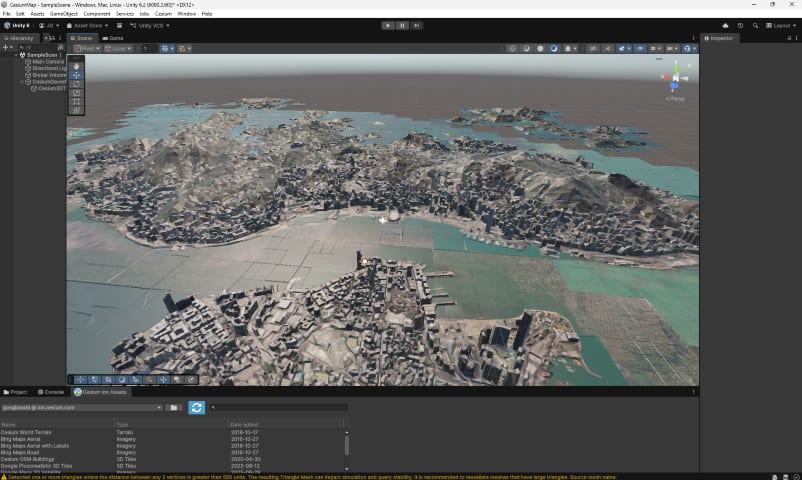802x480 pixels.
Task: Click the Step frame button
Action: click(416, 26)
